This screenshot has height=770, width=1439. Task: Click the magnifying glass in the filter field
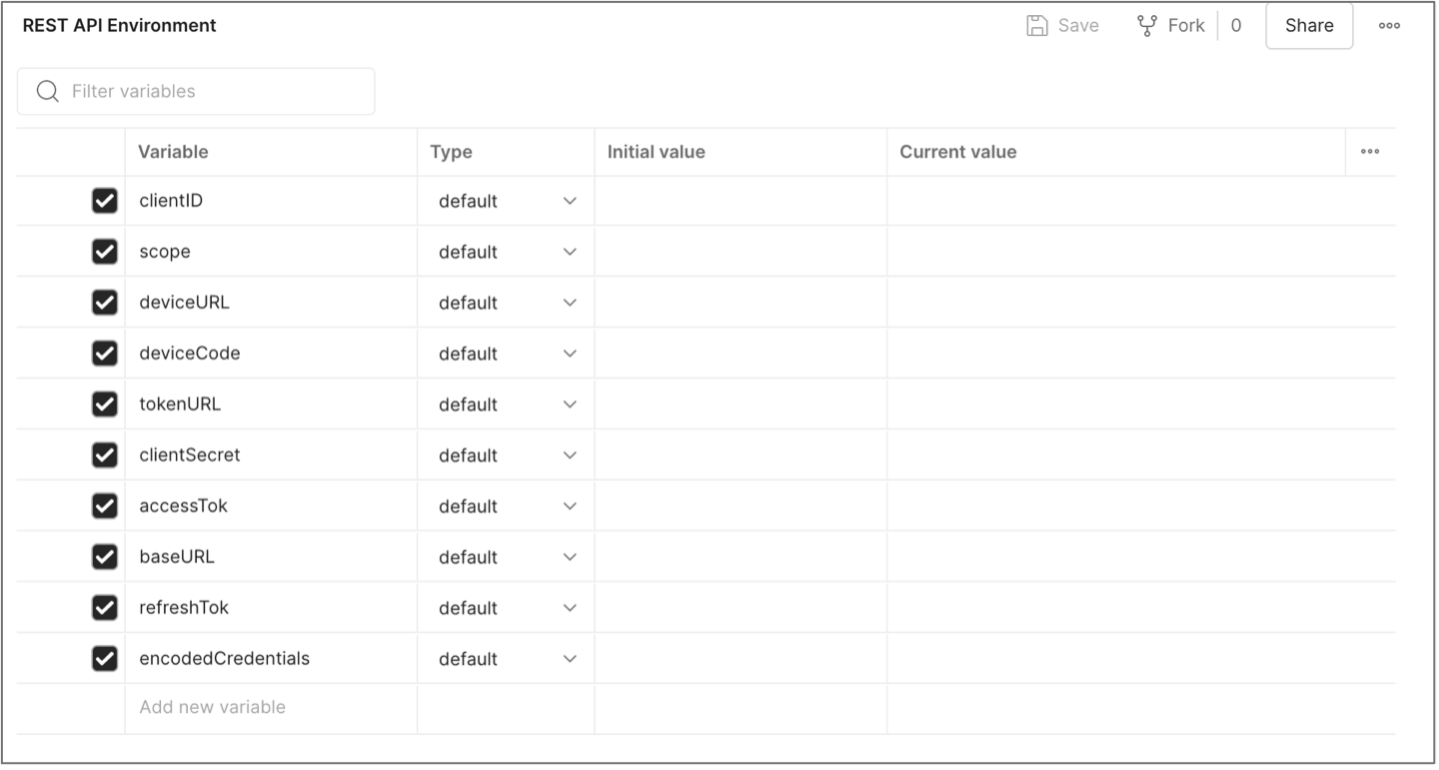(47, 91)
